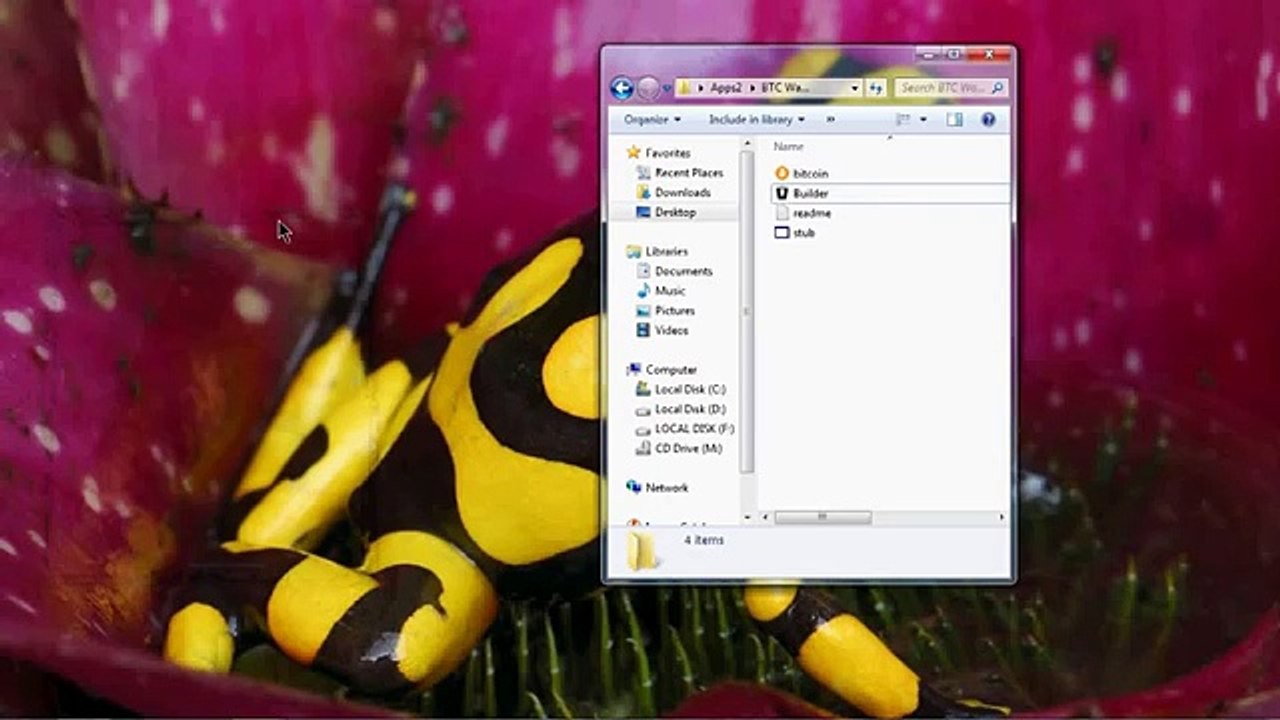1280x720 pixels.
Task: Click the navigation pane vertical scrollbar thumb
Action: pos(746,311)
